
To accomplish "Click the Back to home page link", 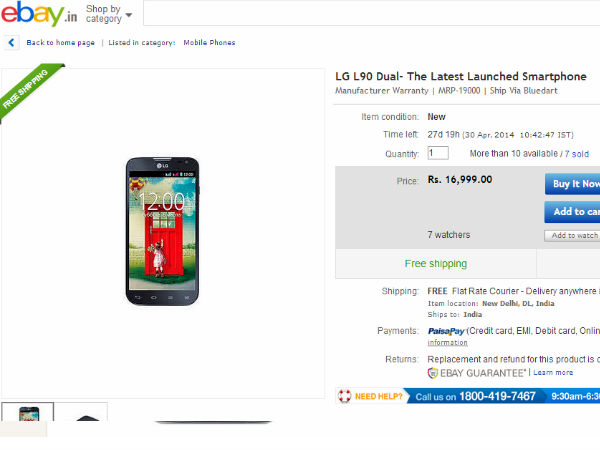I will [60, 43].
